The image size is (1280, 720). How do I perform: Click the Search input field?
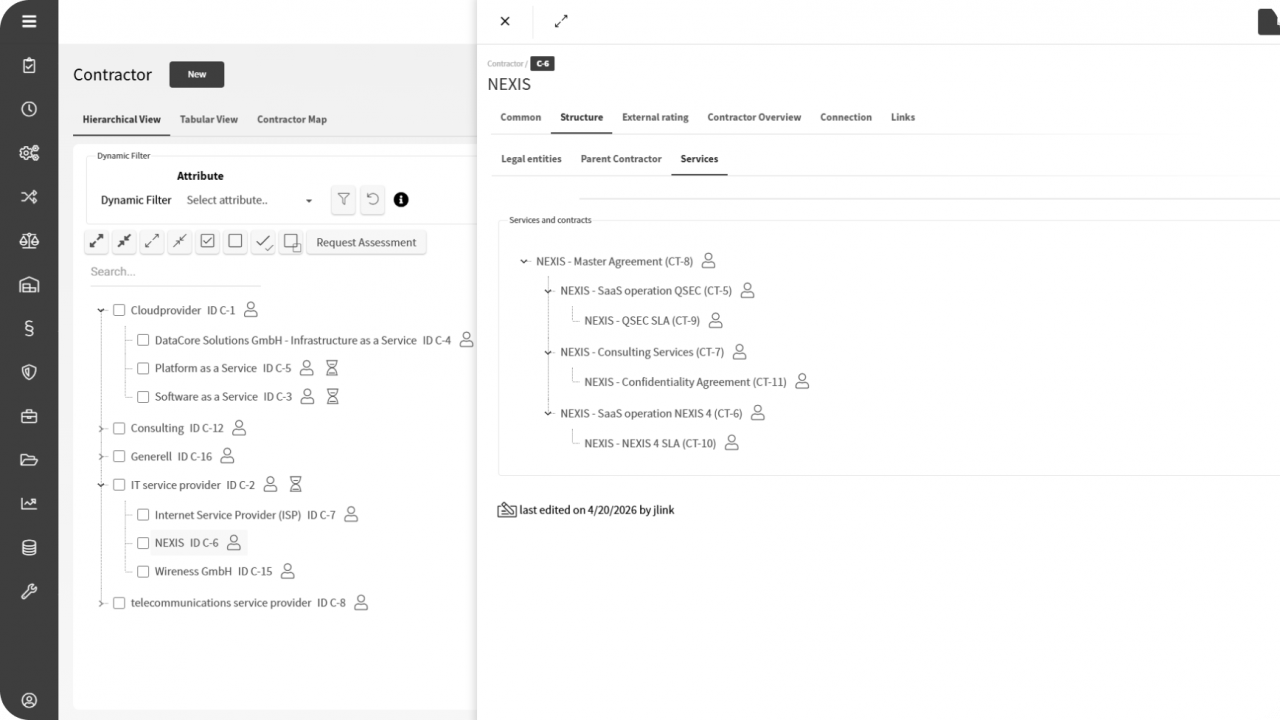coord(170,272)
